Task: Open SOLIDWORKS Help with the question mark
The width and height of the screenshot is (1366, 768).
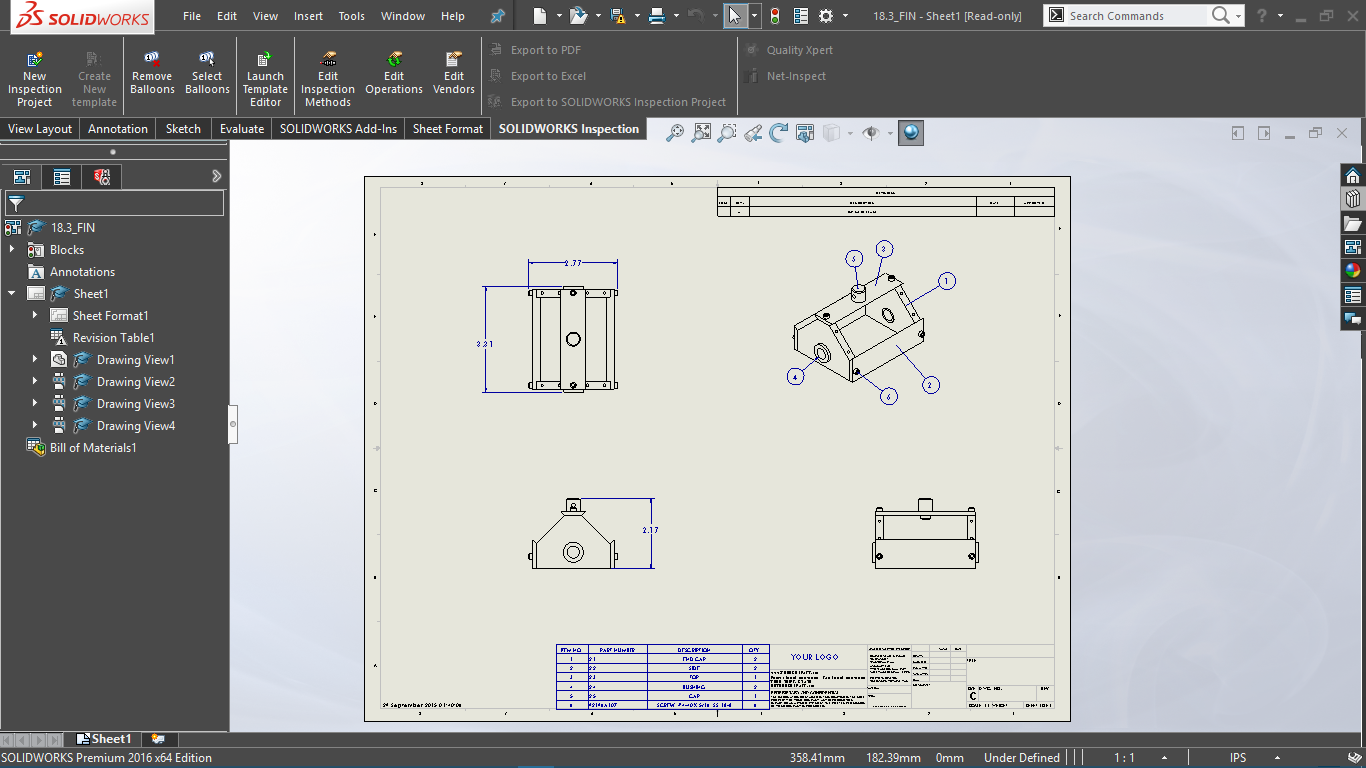Action: point(1261,15)
